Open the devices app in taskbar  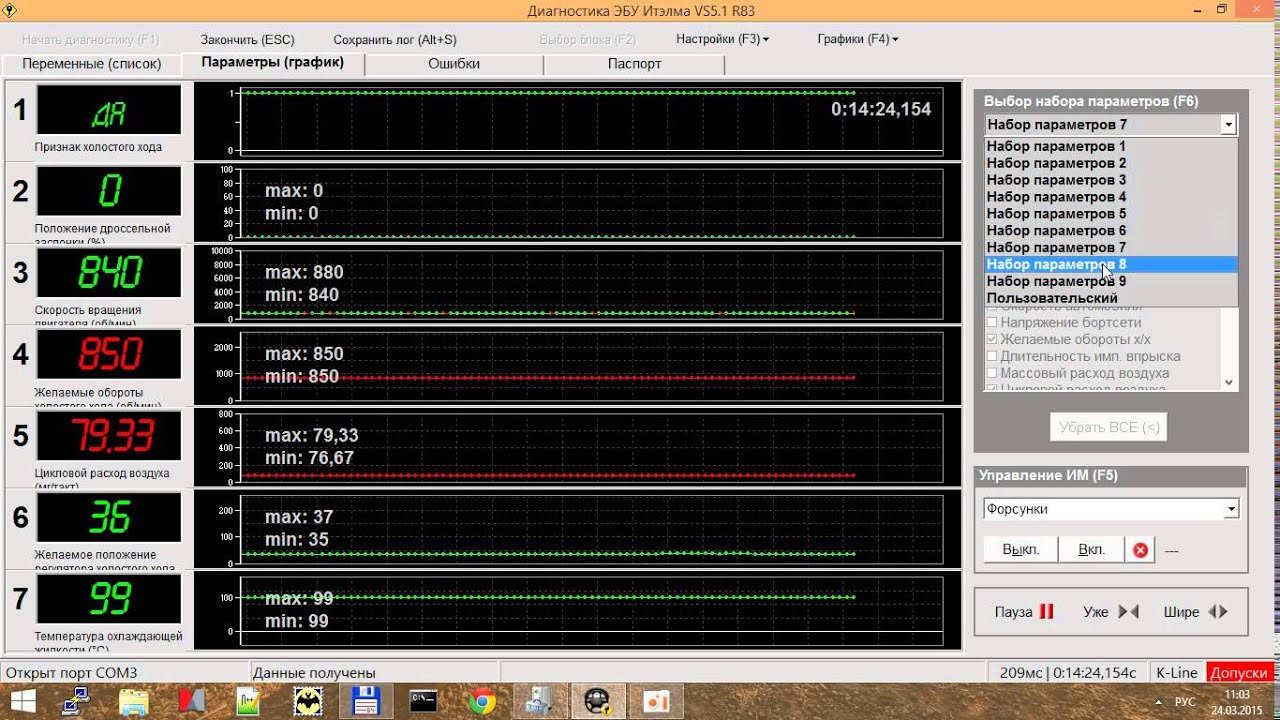click(541, 701)
